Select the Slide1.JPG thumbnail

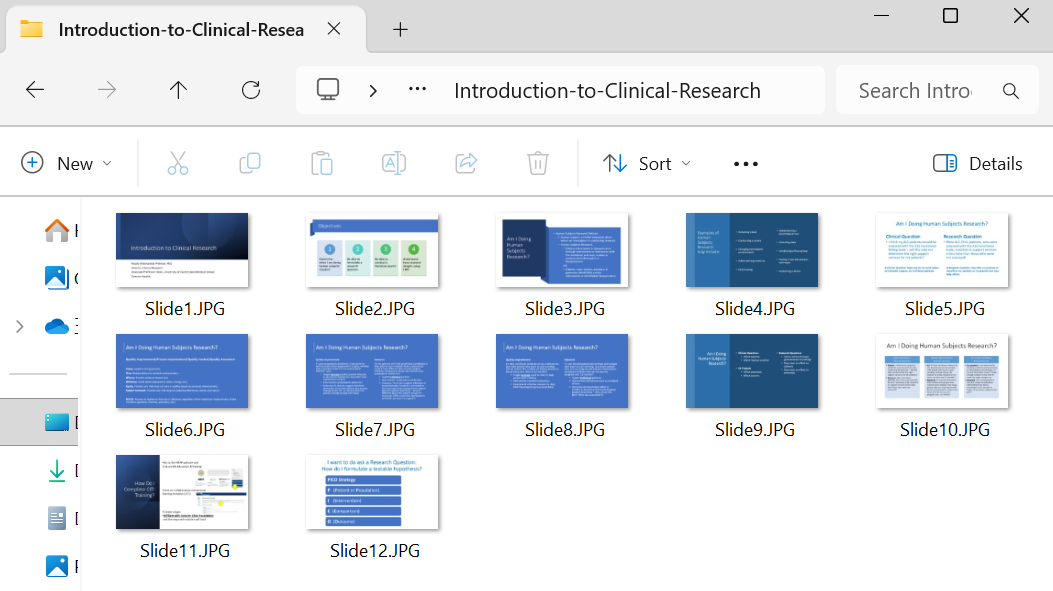182,250
